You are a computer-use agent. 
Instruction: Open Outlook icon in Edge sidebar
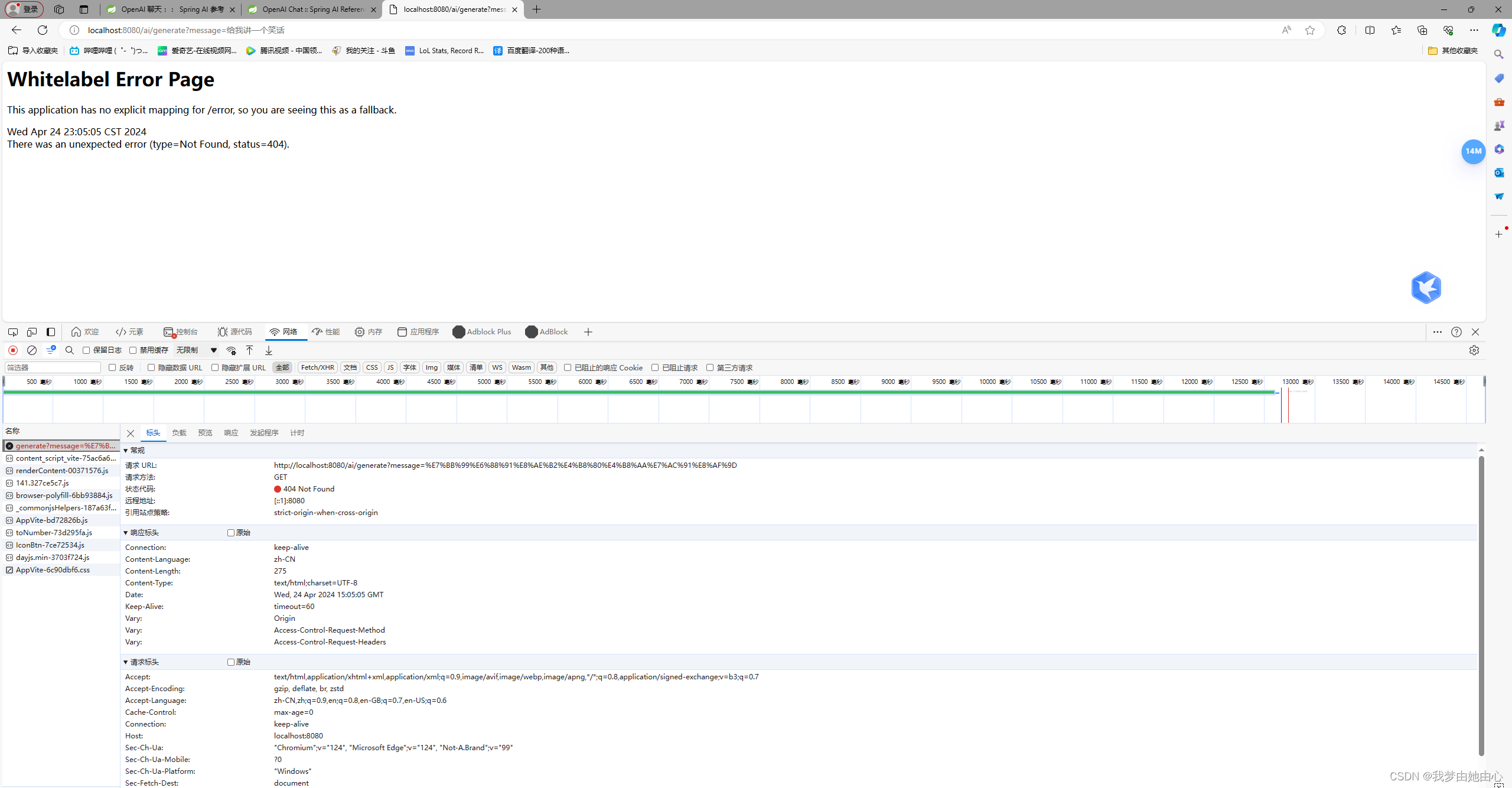1499,172
